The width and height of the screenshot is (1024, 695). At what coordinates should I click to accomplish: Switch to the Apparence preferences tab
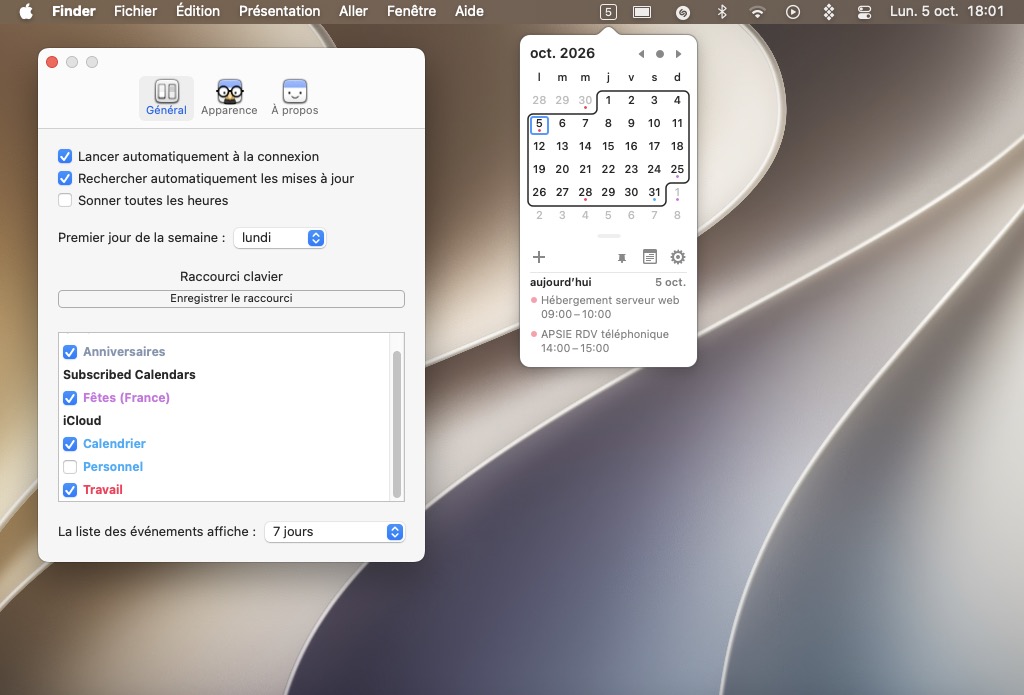click(x=229, y=97)
